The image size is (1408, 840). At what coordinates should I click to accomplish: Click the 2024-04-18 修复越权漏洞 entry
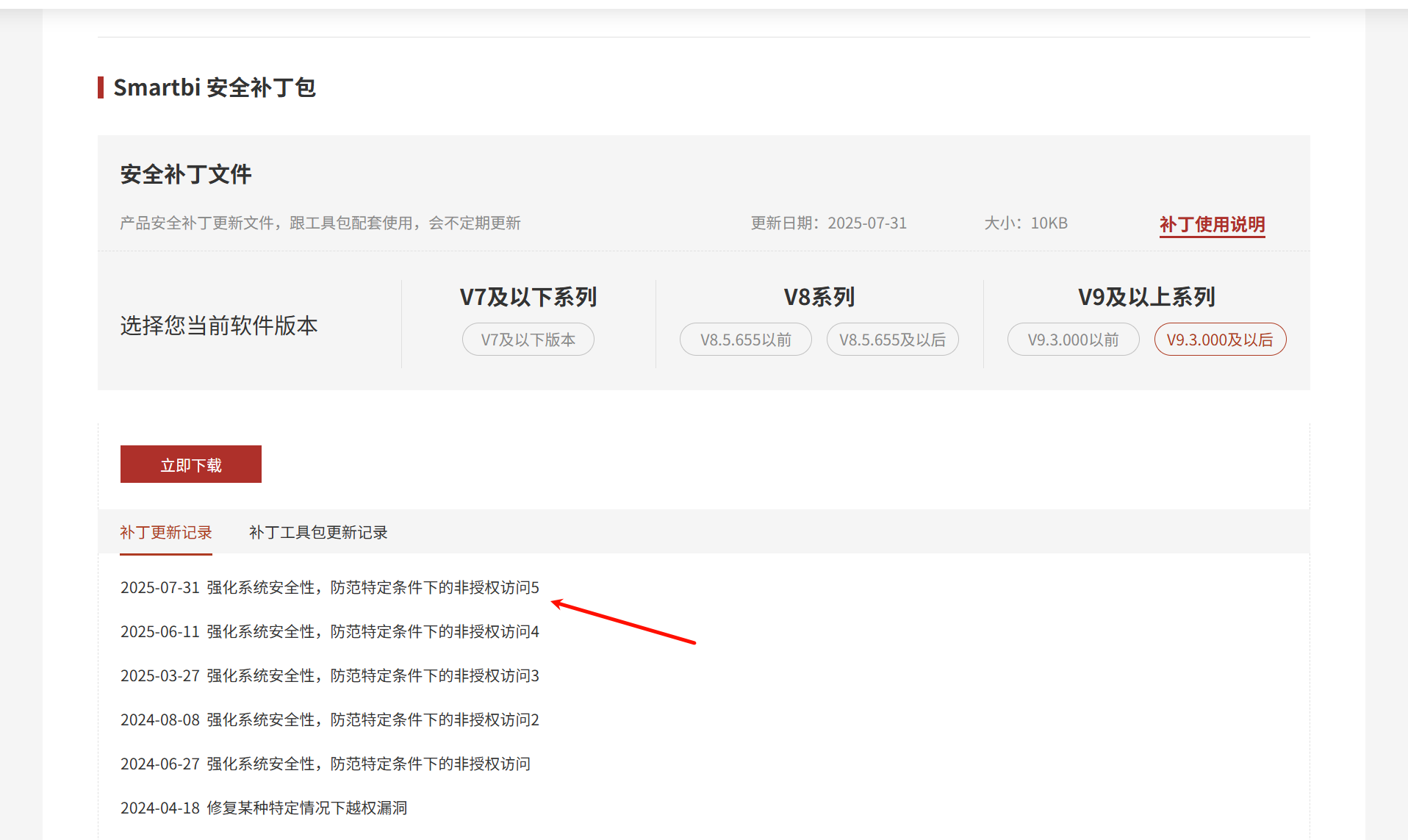(x=264, y=808)
